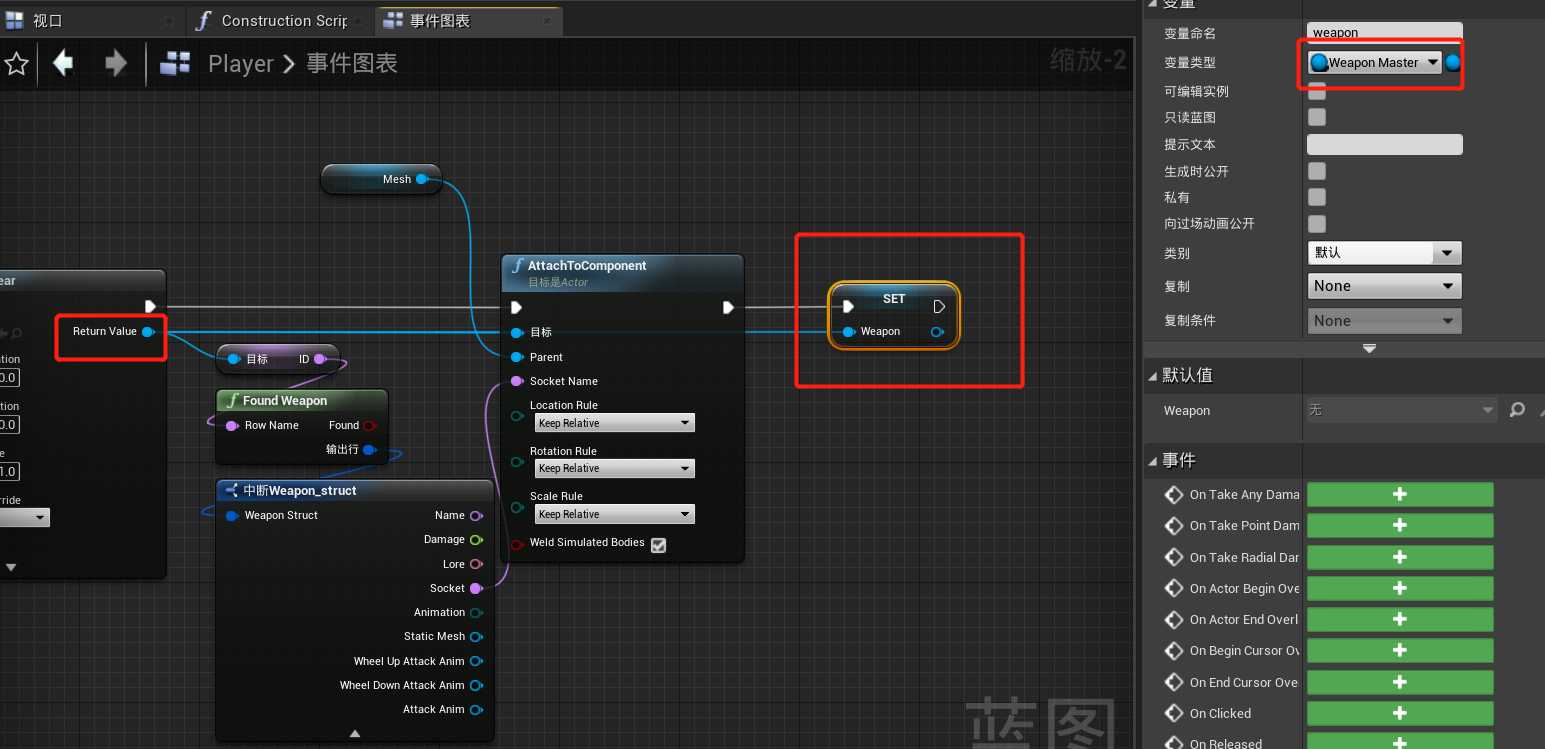Click AttachToComponent execution input pin
Screen dimensions: 1545x749
pos(516,307)
